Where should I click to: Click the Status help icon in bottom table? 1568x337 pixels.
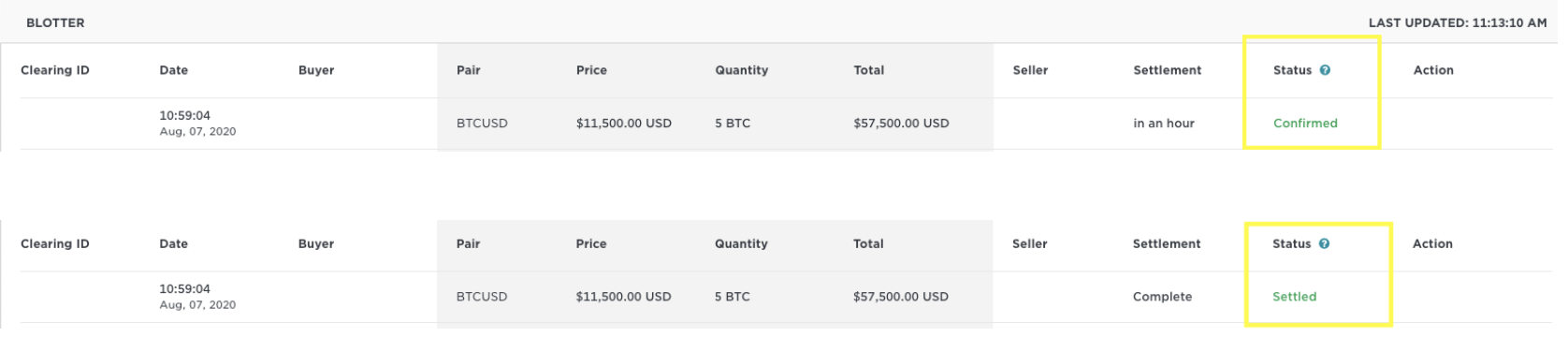[x=1324, y=243]
